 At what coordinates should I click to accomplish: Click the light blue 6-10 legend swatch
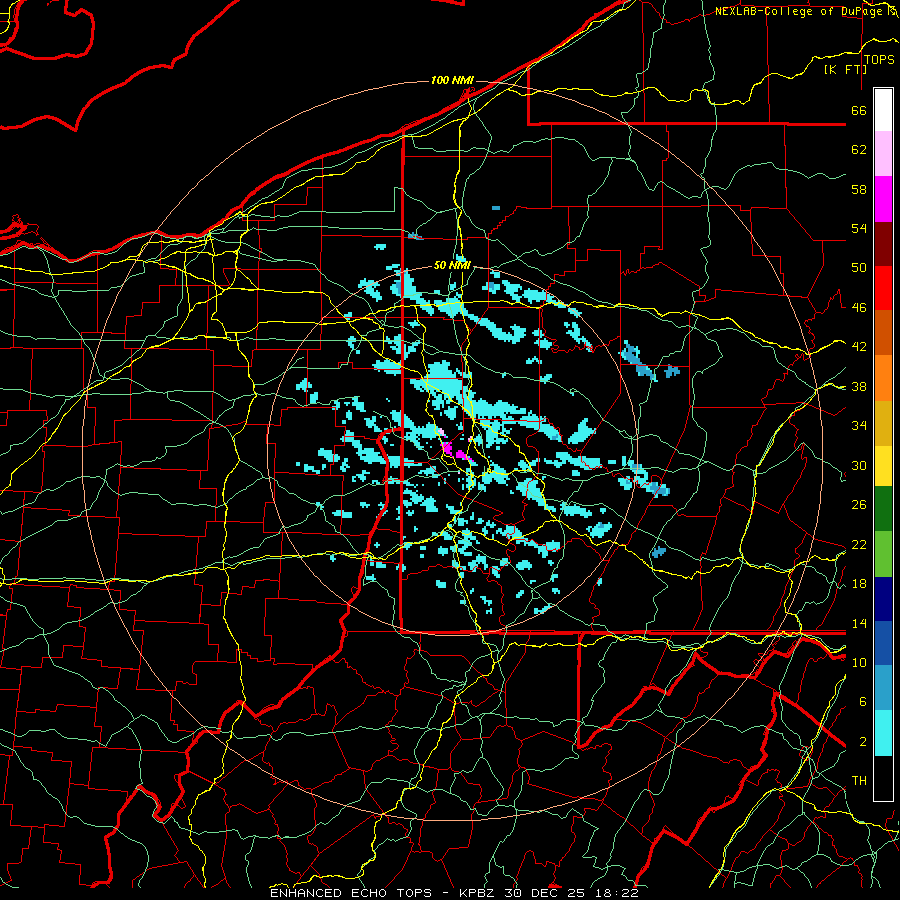click(883, 688)
